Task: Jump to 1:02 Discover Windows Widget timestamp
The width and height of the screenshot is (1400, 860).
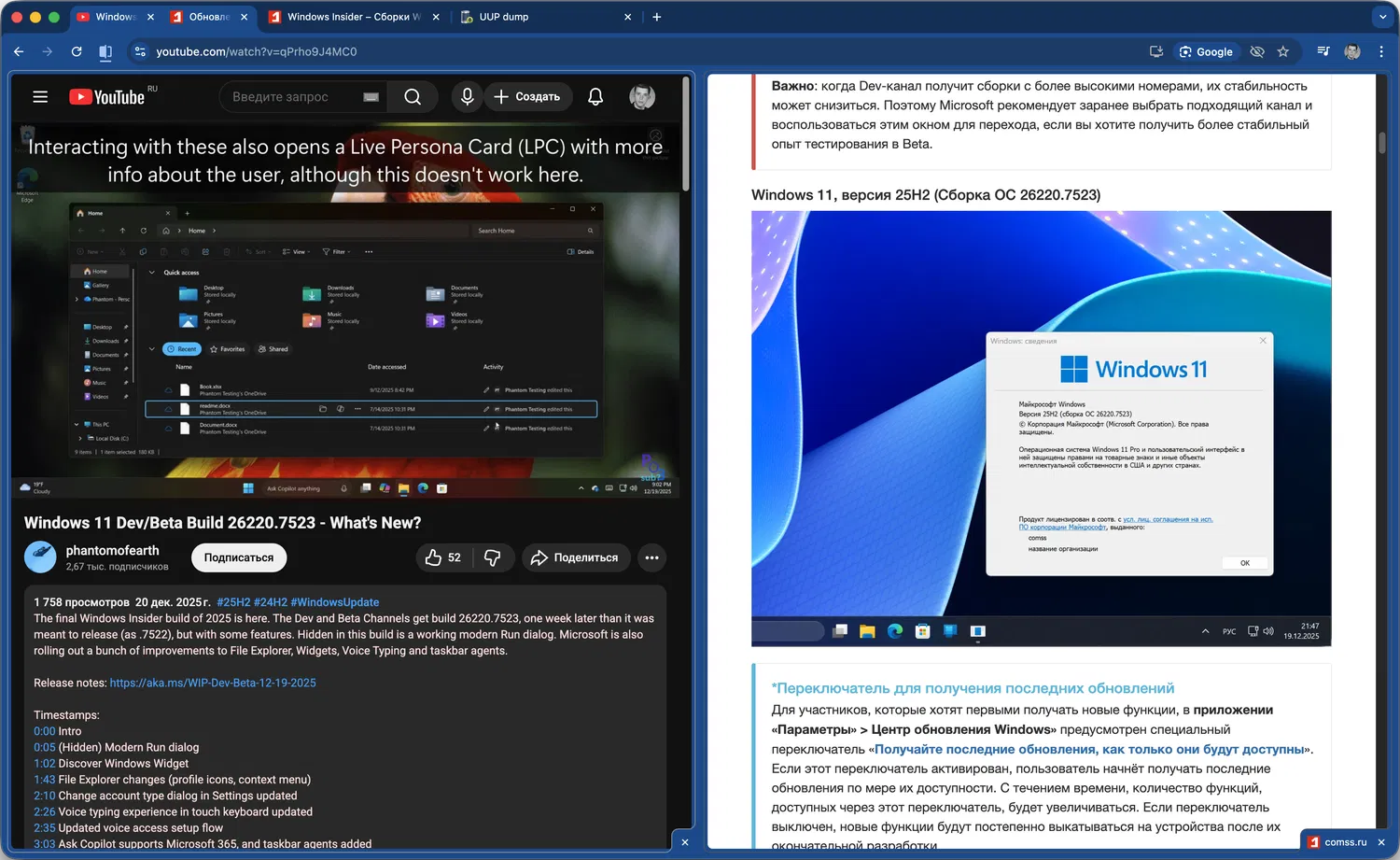Action: [45, 763]
